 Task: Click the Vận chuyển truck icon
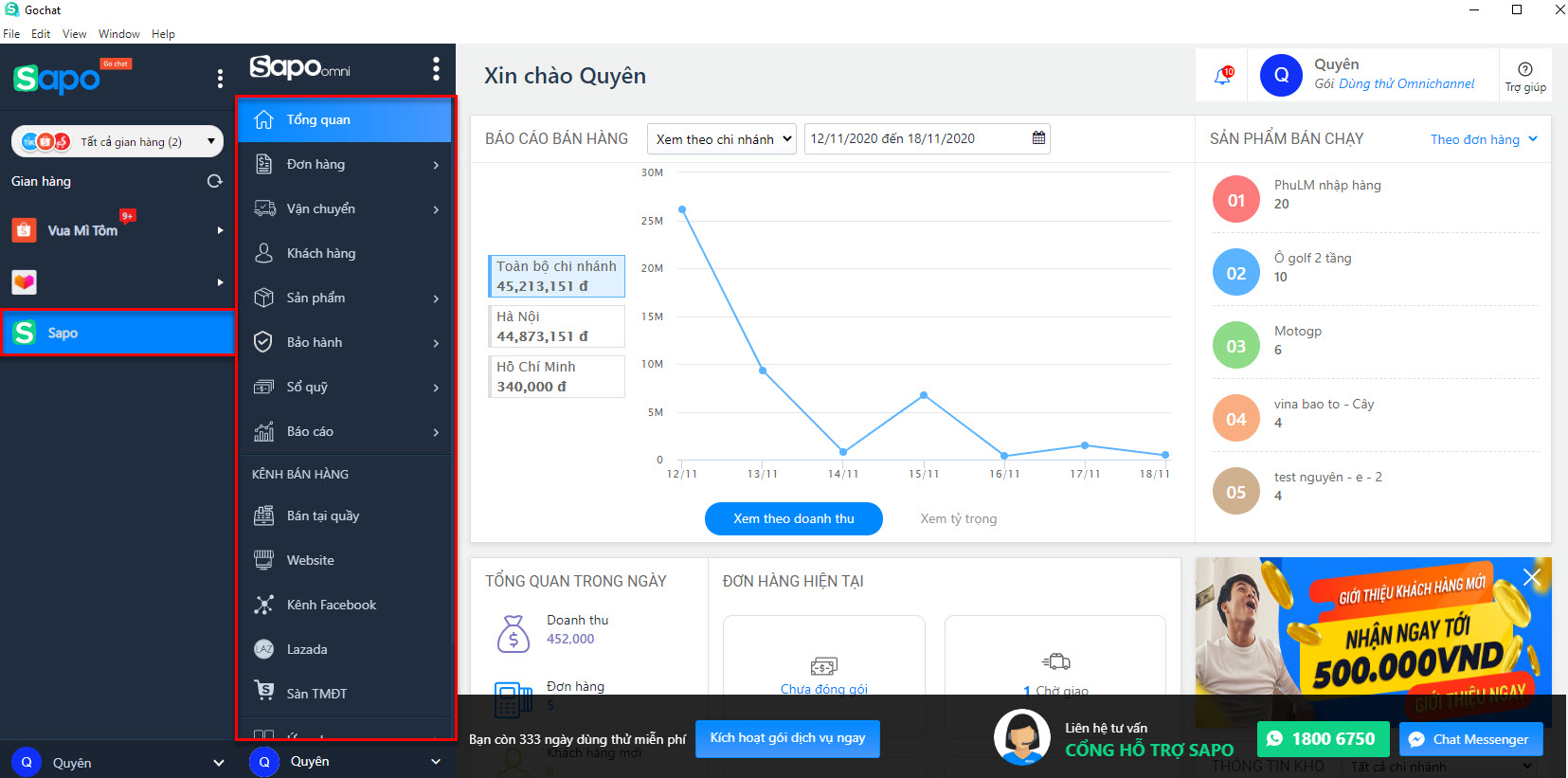(x=264, y=208)
